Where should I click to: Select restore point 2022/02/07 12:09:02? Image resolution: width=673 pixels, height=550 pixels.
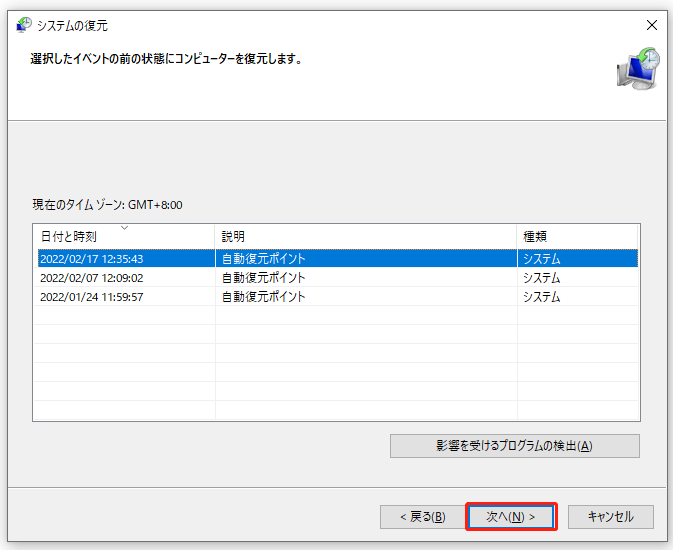pyautogui.click(x=338, y=278)
